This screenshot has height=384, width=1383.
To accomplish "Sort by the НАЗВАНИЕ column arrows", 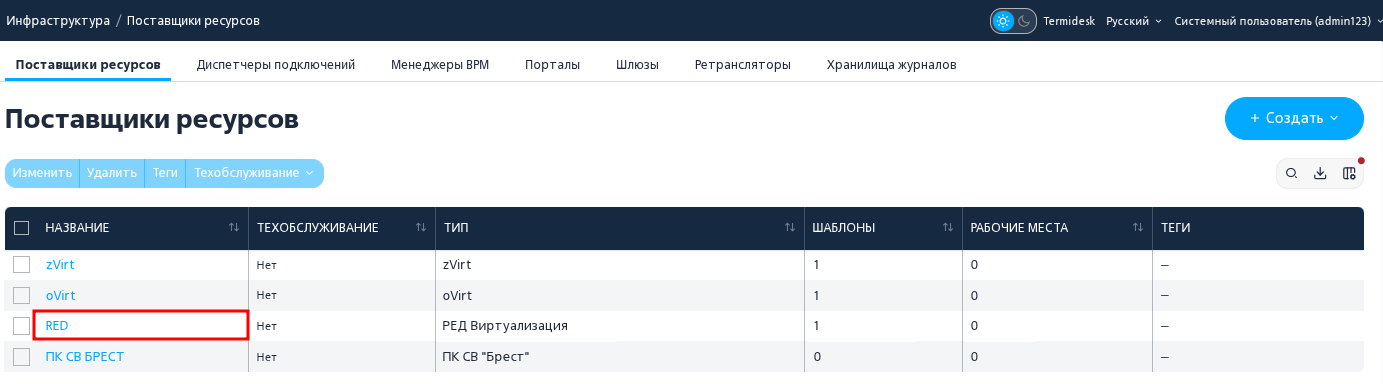I will 234,228.
